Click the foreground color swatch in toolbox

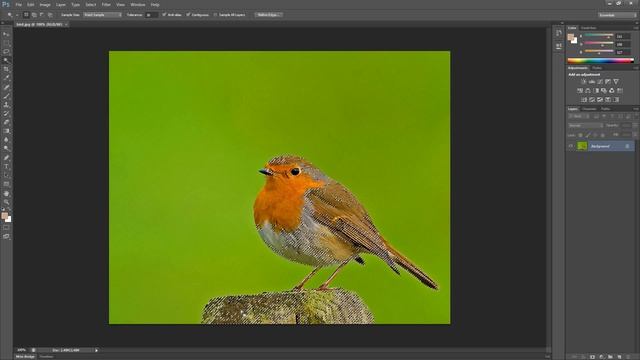(x=4, y=216)
